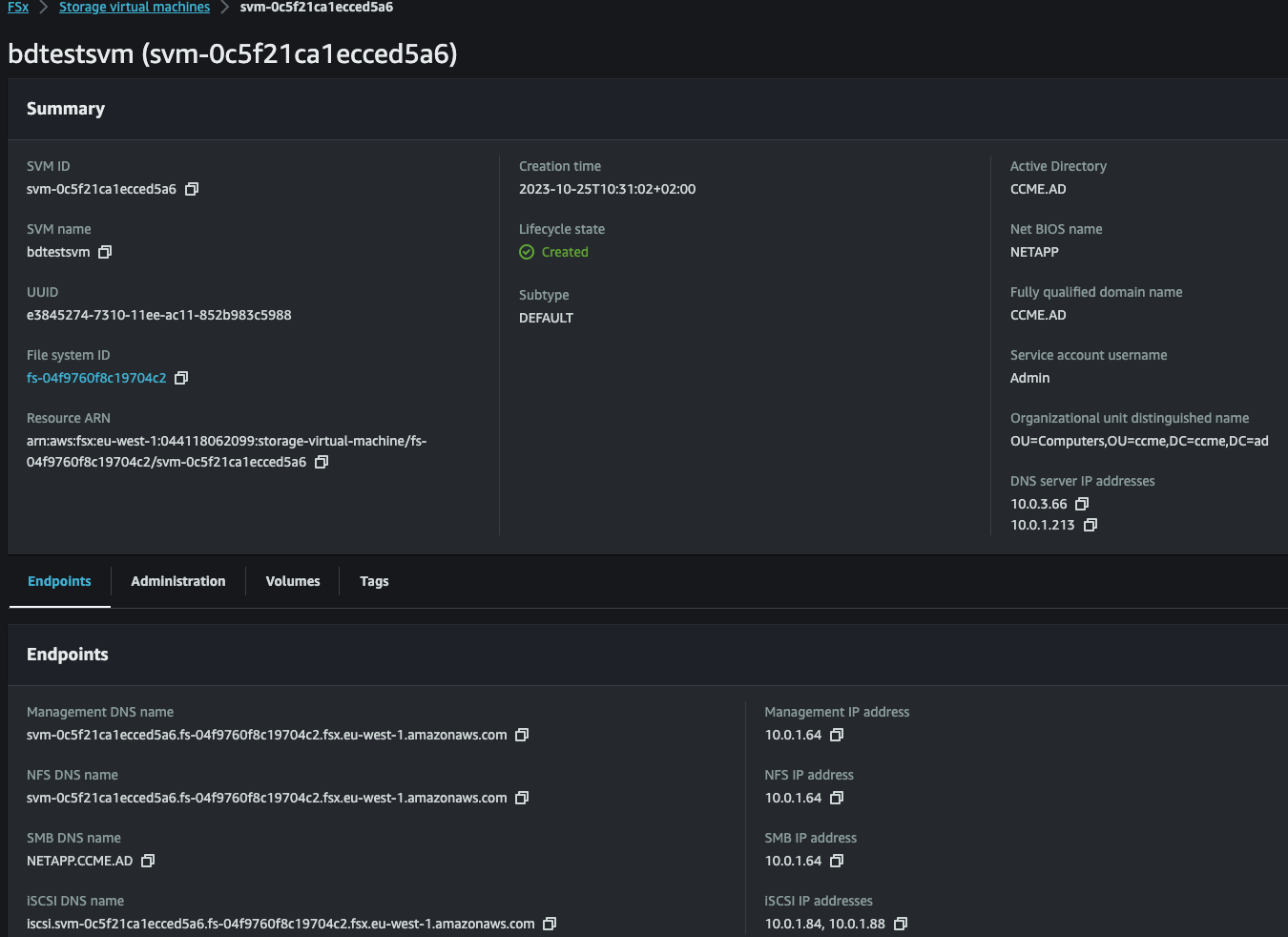Copy the Management IP address

click(837, 735)
